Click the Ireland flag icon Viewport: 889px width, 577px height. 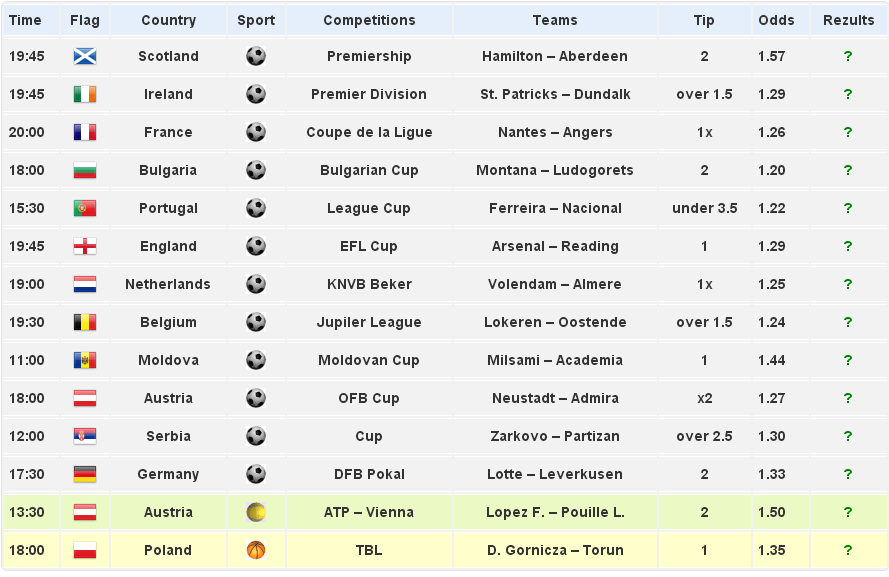click(x=85, y=95)
